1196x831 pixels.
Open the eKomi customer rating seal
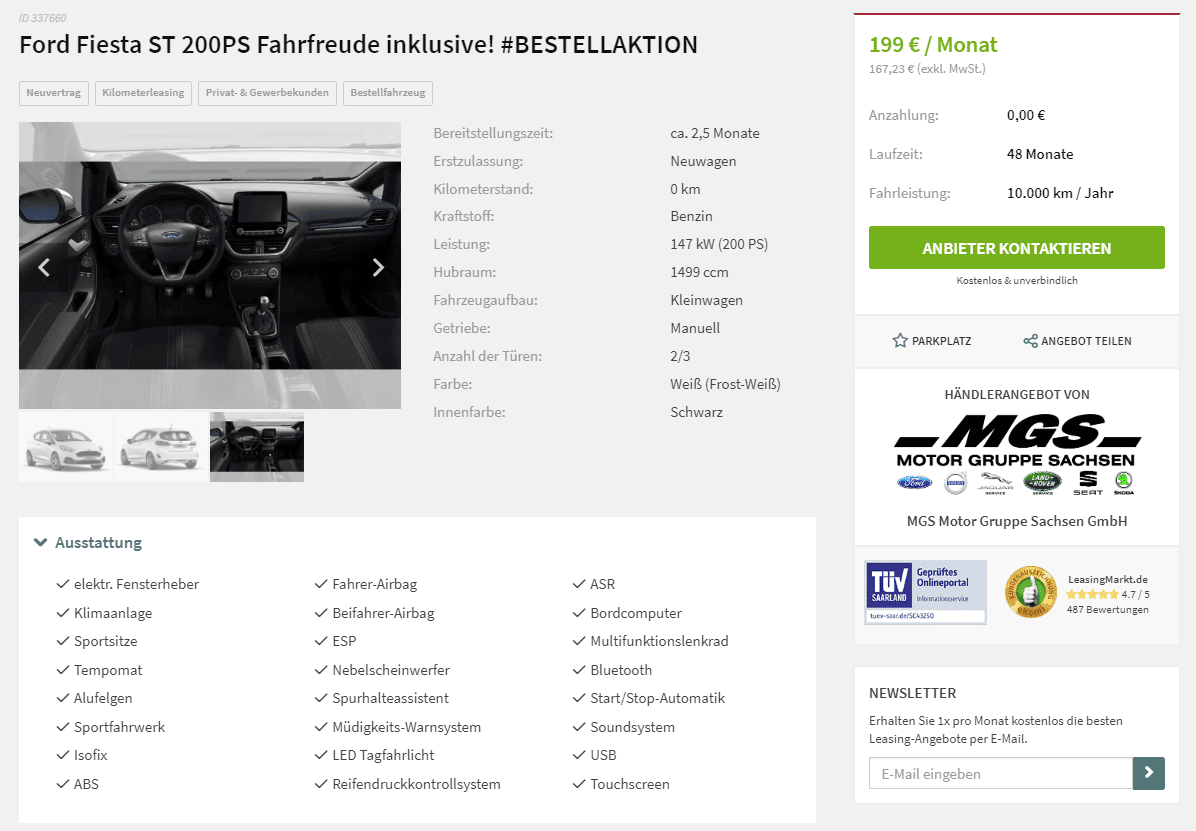(1030, 591)
